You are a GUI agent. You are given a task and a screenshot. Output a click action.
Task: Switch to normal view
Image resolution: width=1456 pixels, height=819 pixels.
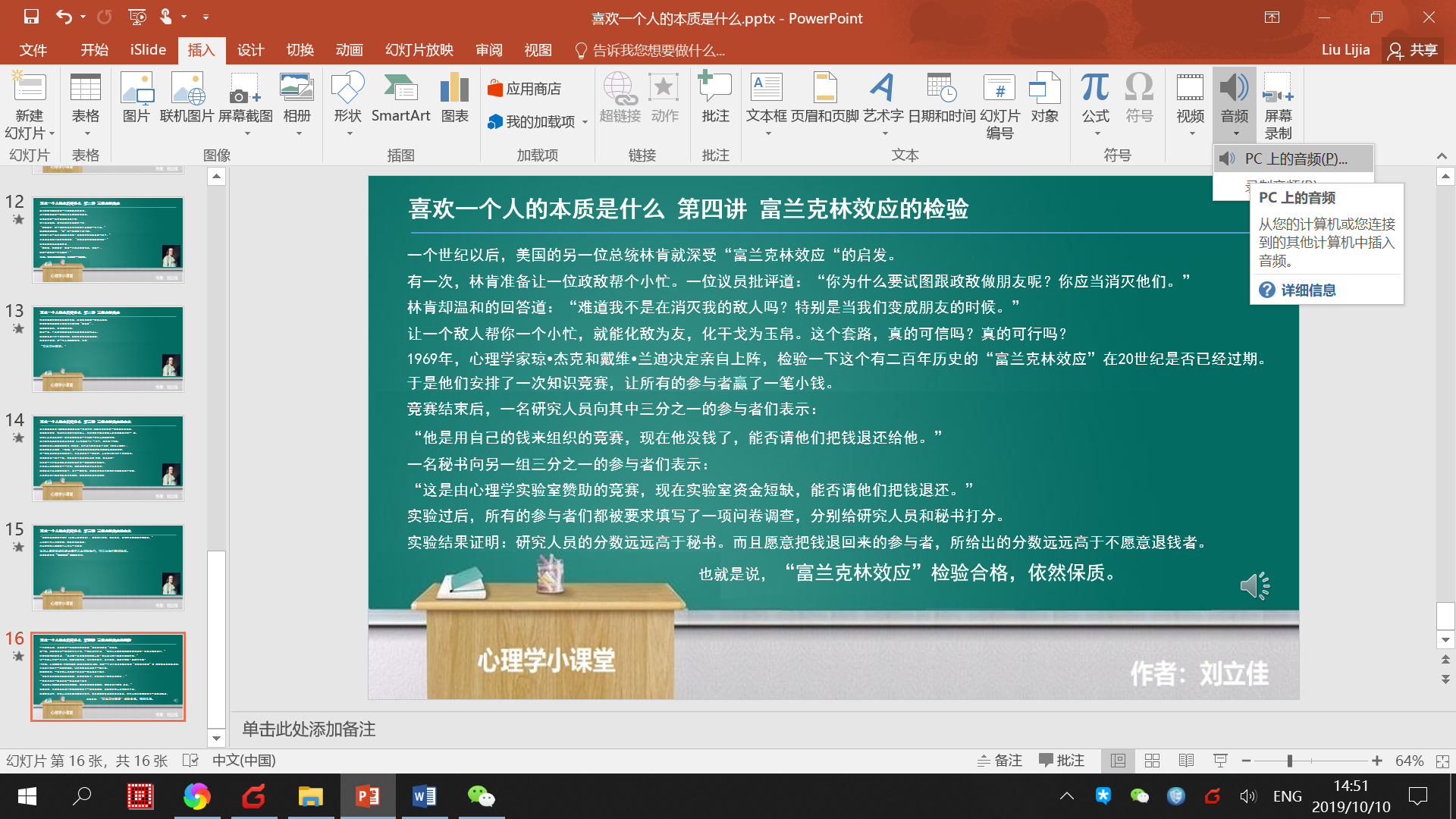pyautogui.click(x=1118, y=761)
